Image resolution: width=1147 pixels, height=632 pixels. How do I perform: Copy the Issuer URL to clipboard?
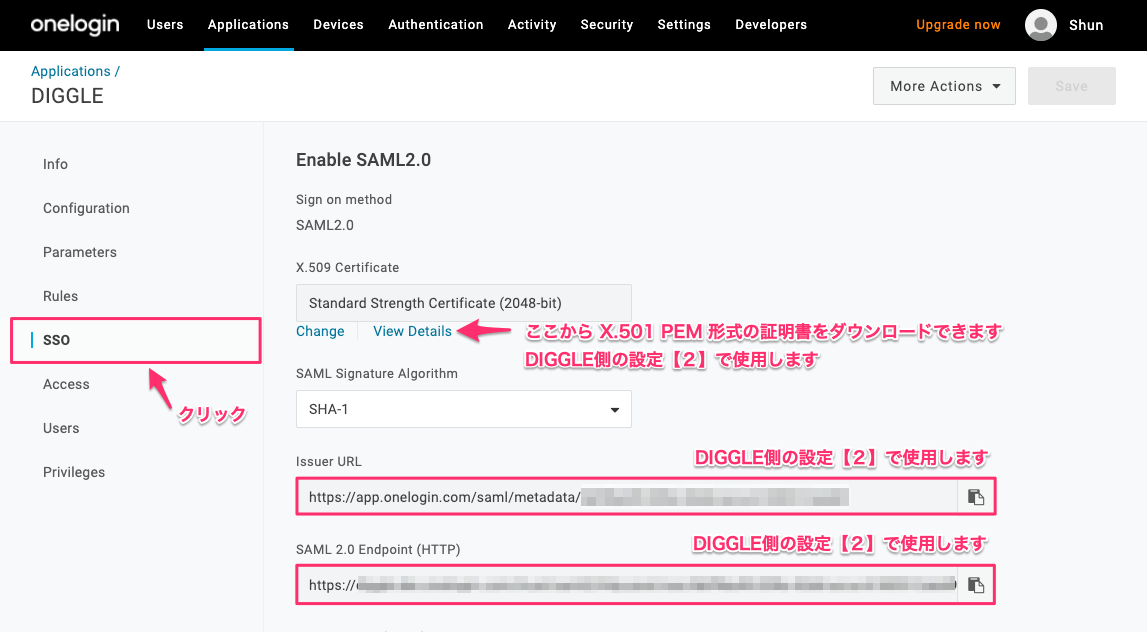pos(976,497)
